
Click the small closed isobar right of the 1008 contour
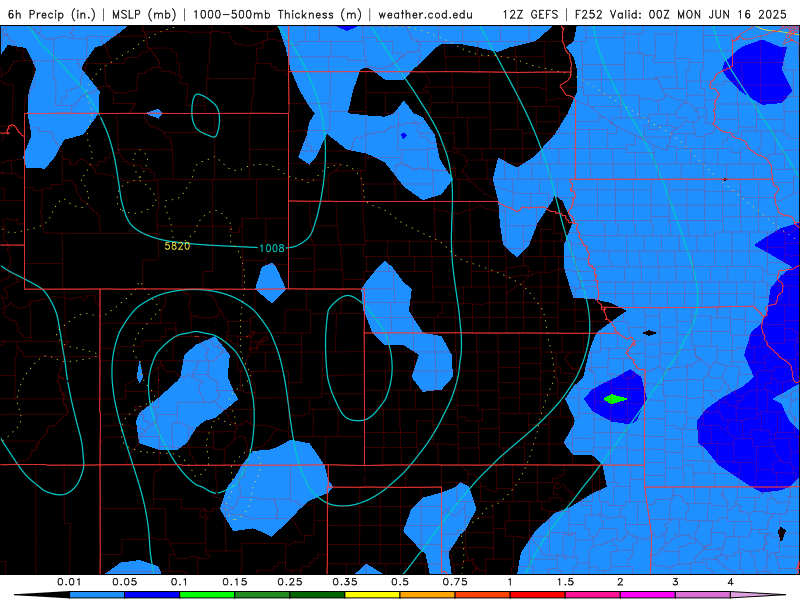pyautogui.click(x=206, y=116)
